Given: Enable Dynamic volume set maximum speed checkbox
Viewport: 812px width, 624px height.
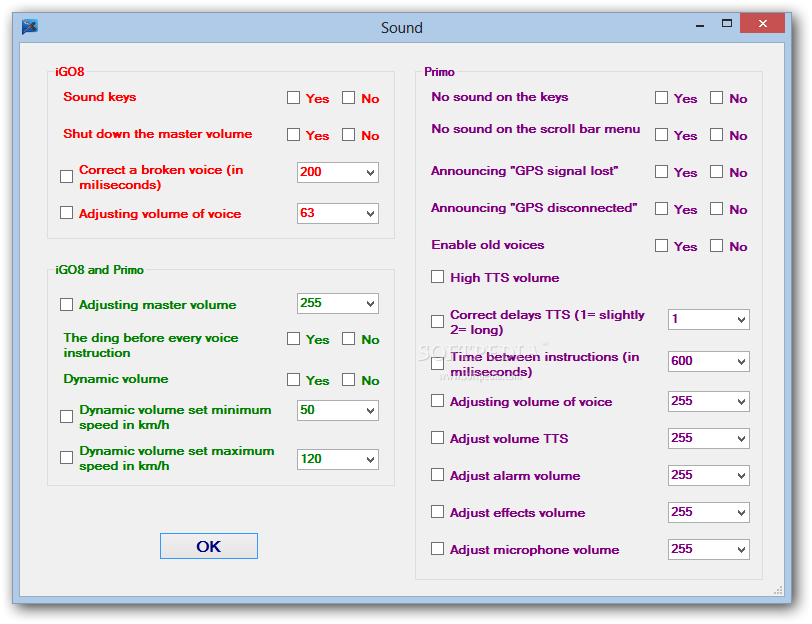Looking at the screenshot, I should click(66, 458).
